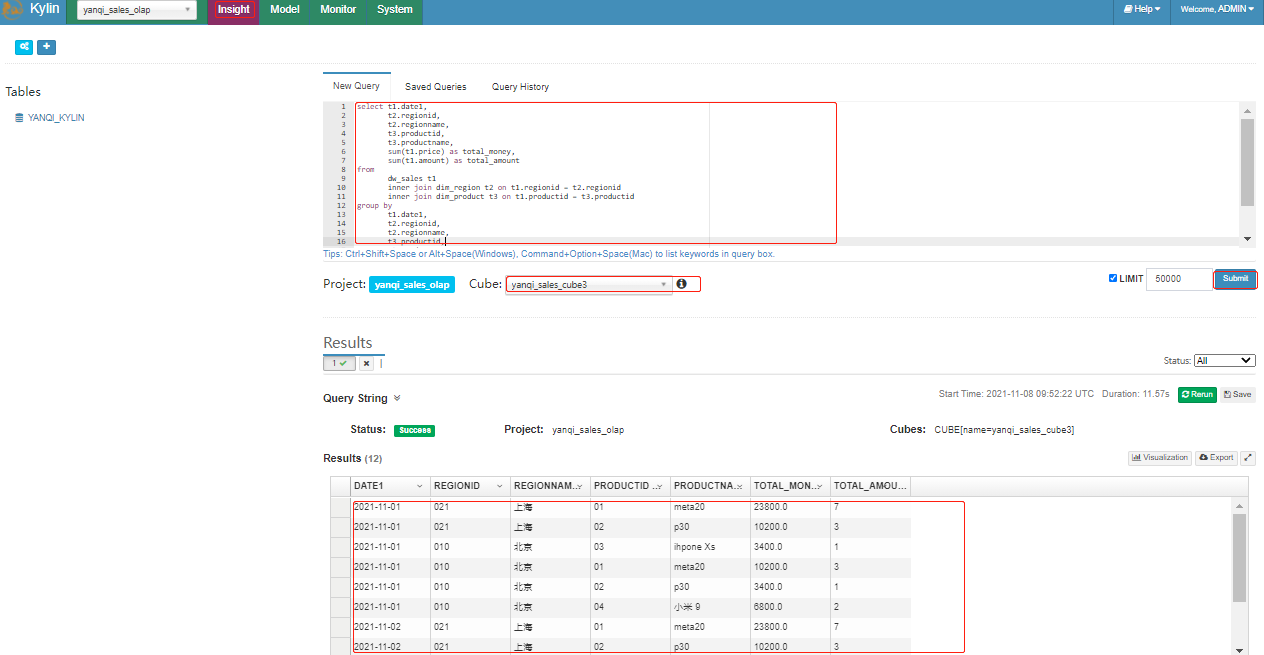Click the product ID 03 cell
The height and width of the screenshot is (655, 1264).
click(630, 547)
